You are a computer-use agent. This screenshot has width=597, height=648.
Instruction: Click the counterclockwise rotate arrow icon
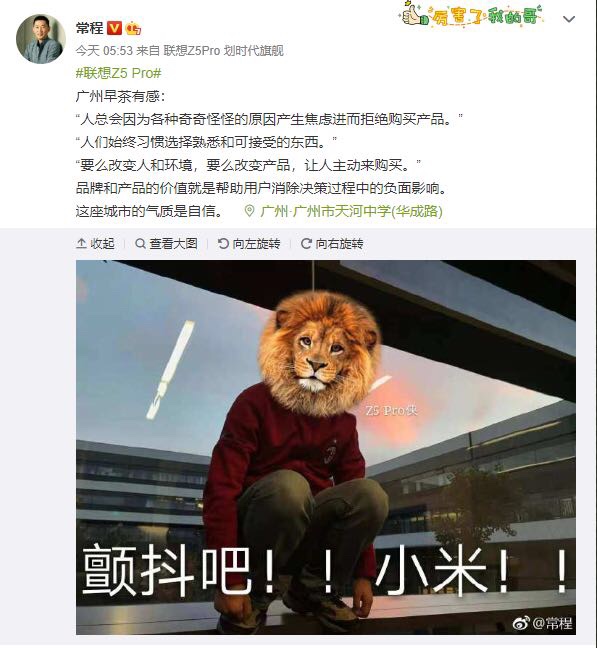223,244
